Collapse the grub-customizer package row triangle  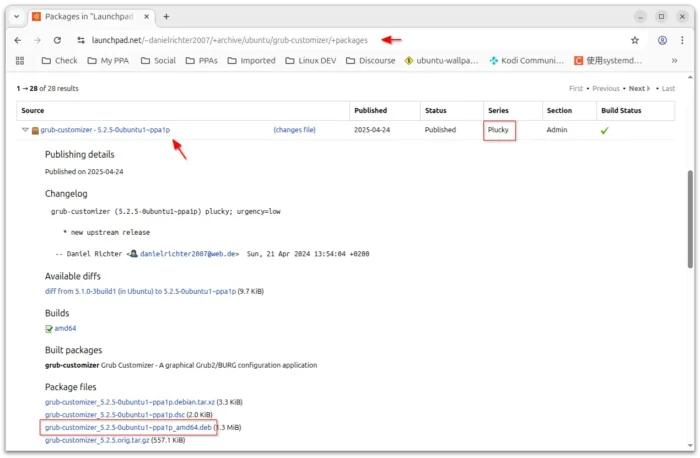(x=25, y=130)
